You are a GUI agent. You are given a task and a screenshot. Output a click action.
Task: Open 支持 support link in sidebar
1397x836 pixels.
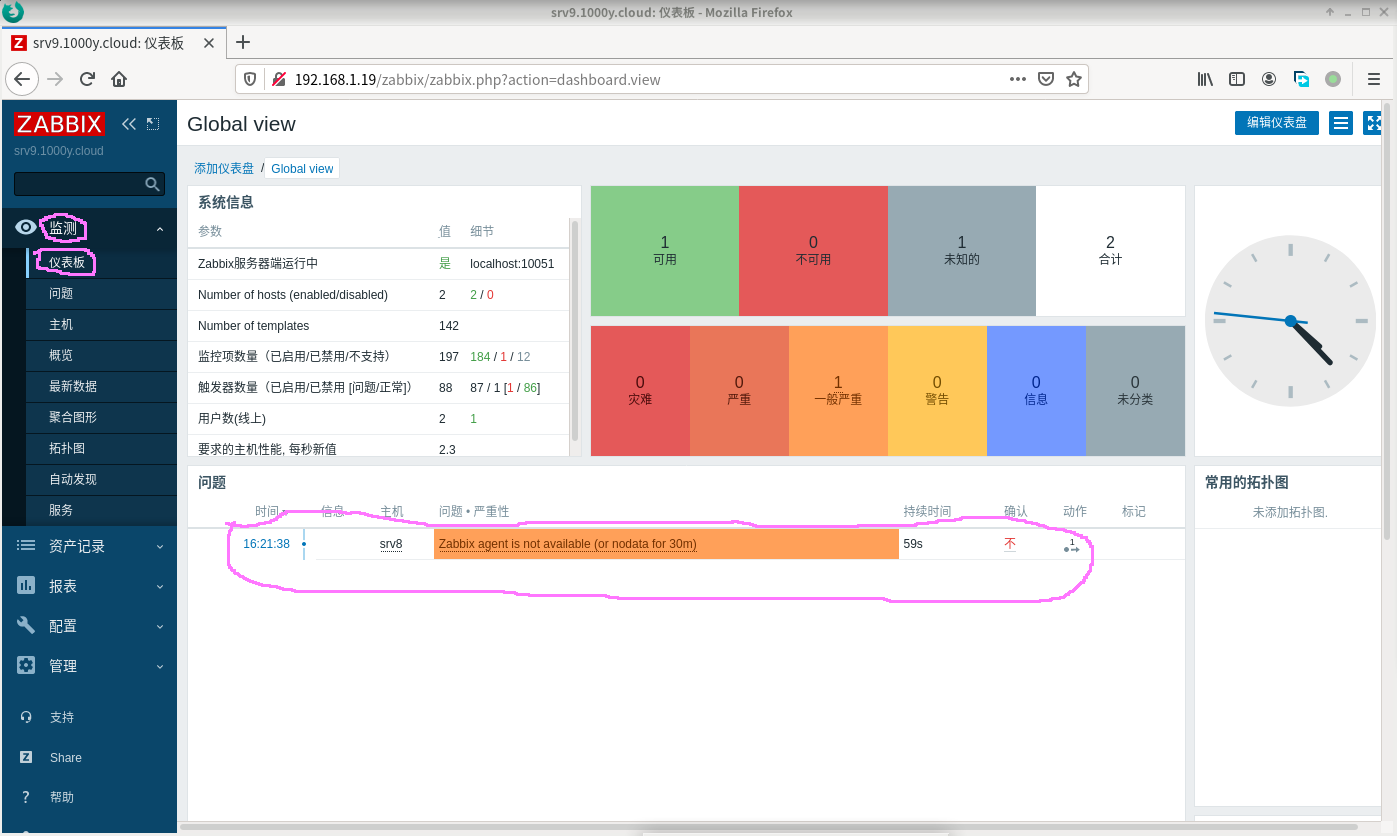click(x=61, y=718)
